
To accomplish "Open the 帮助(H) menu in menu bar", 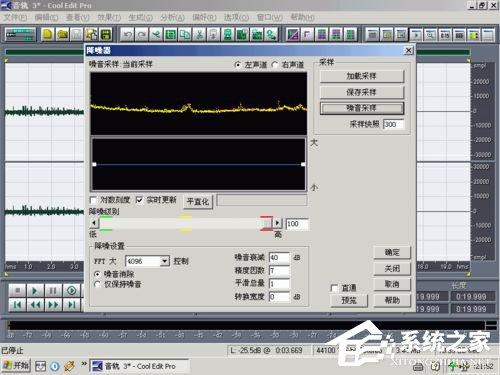I will 302,17.
